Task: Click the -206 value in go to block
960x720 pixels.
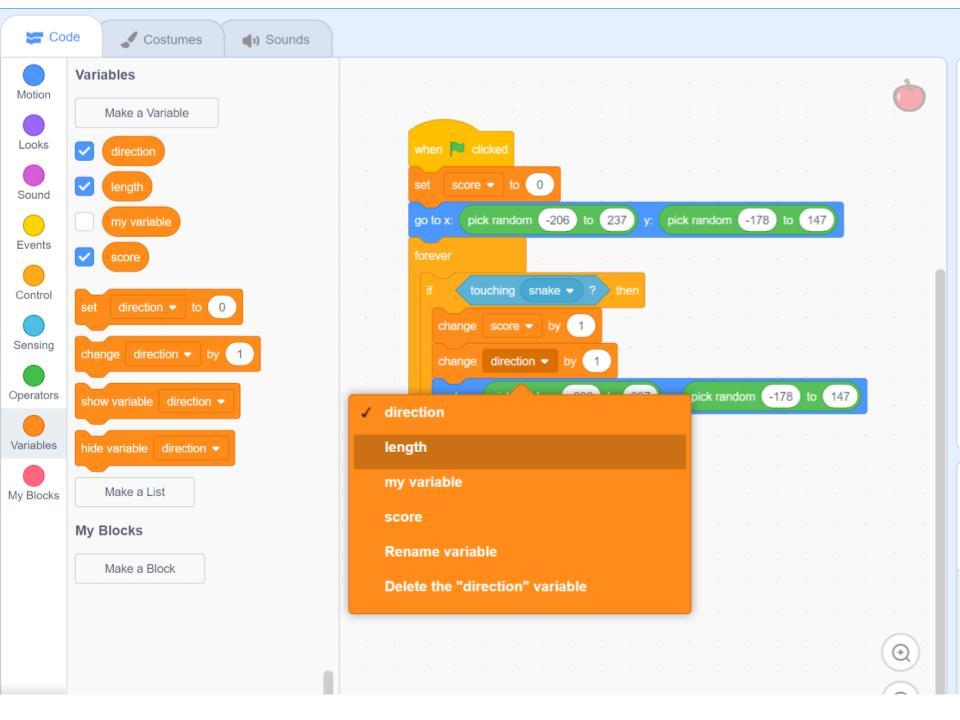Action: point(558,220)
